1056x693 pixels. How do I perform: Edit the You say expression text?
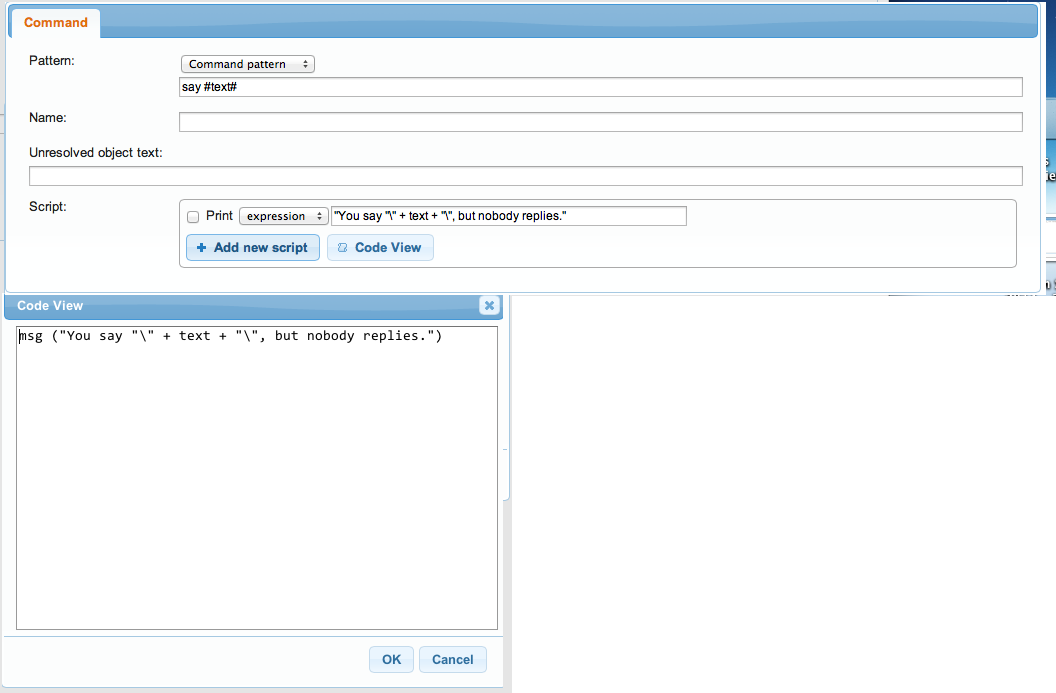click(510, 215)
